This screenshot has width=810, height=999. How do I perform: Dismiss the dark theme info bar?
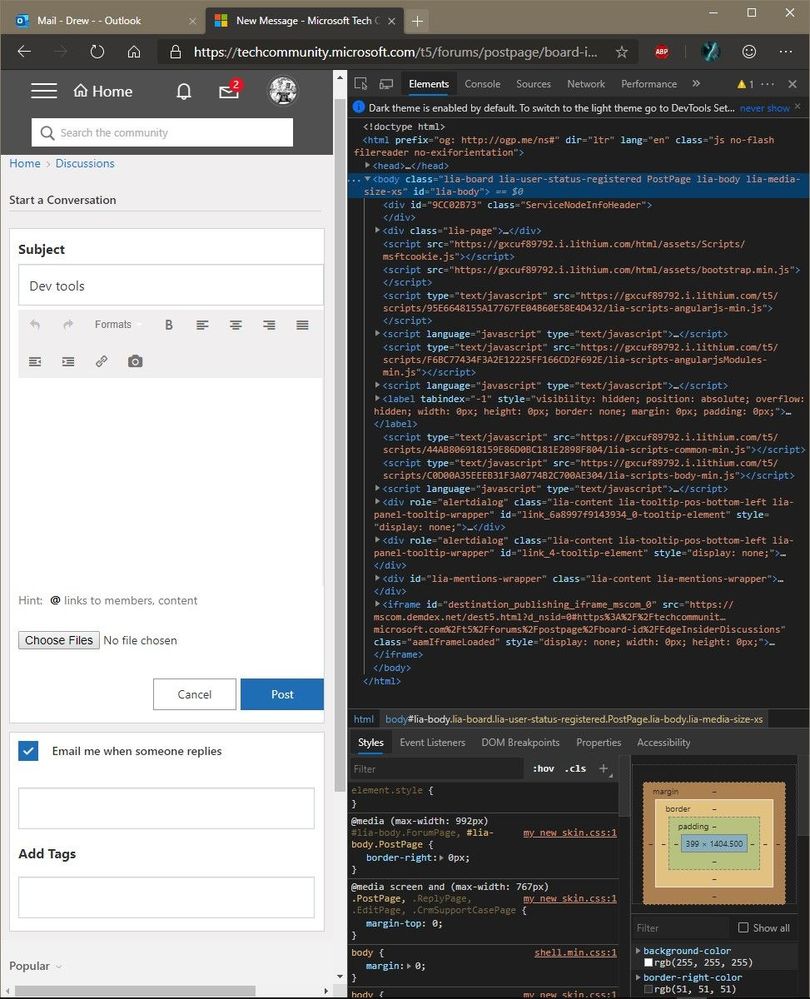[797, 106]
